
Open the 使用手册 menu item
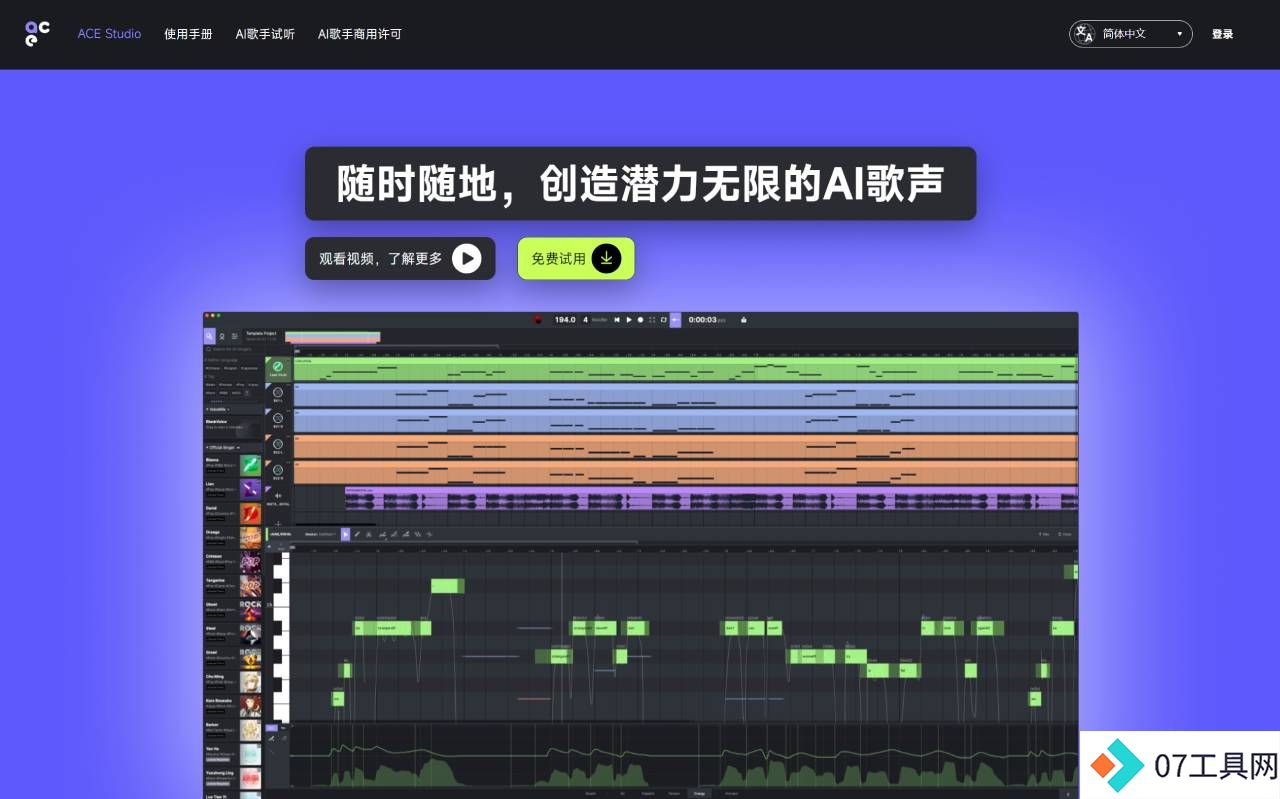click(188, 34)
